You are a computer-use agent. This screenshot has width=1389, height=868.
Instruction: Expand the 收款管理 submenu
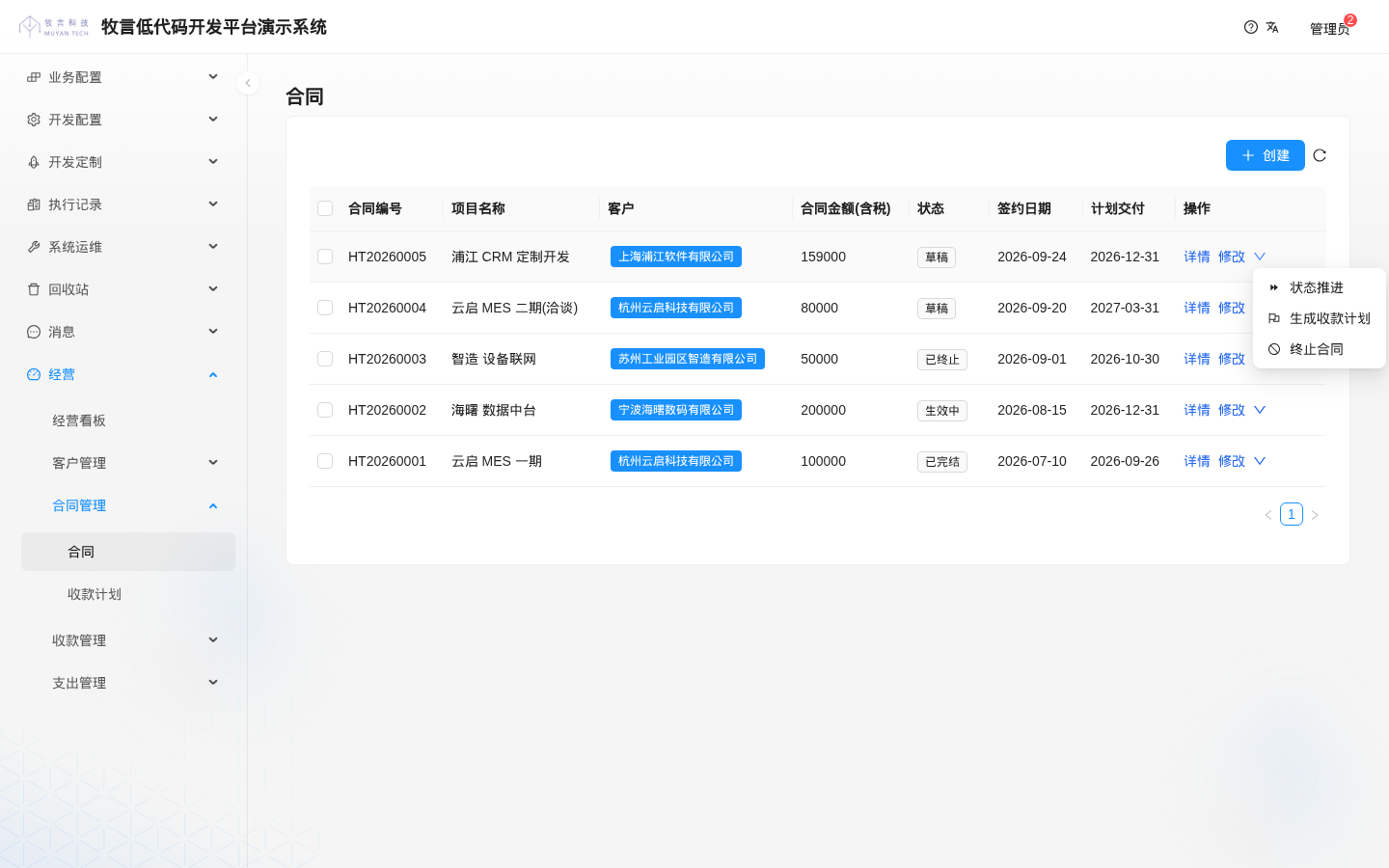(x=128, y=640)
